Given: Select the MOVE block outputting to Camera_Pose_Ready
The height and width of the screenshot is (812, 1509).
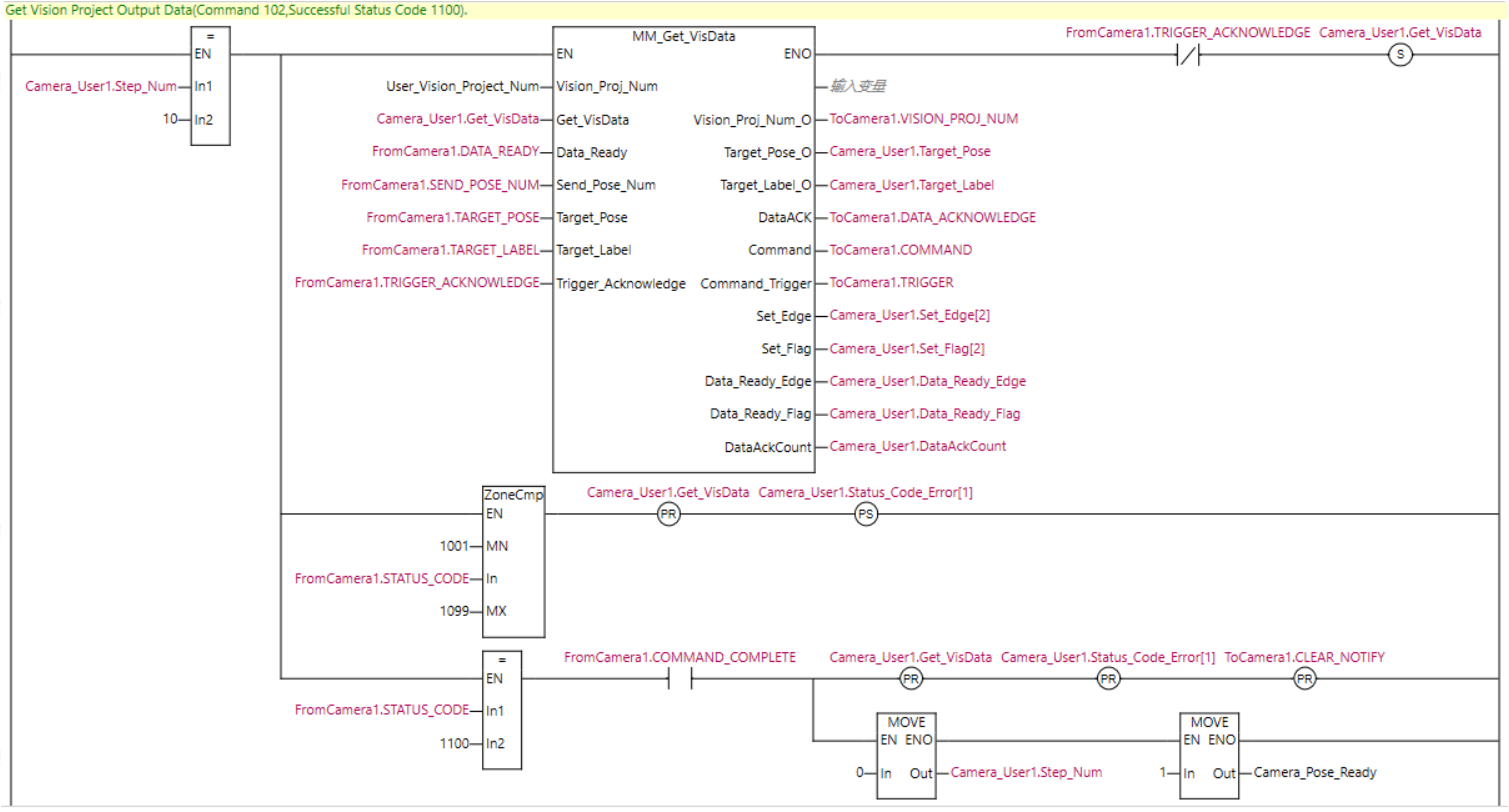Looking at the screenshot, I should click(x=1209, y=755).
